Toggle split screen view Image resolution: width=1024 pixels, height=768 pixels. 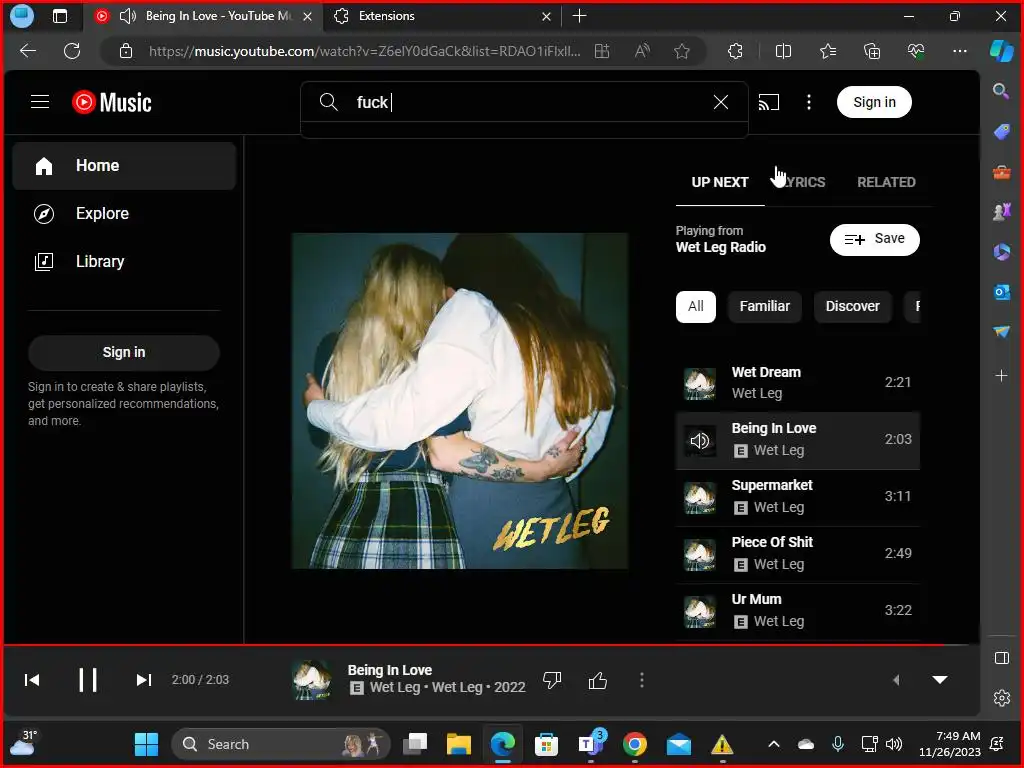[783, 51]
